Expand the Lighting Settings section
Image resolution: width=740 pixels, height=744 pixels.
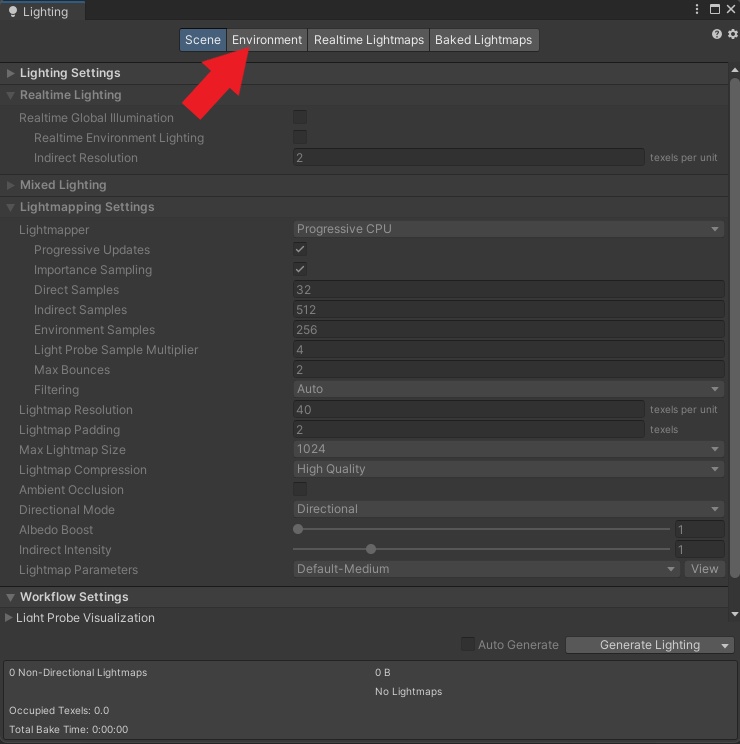[11, 73]
